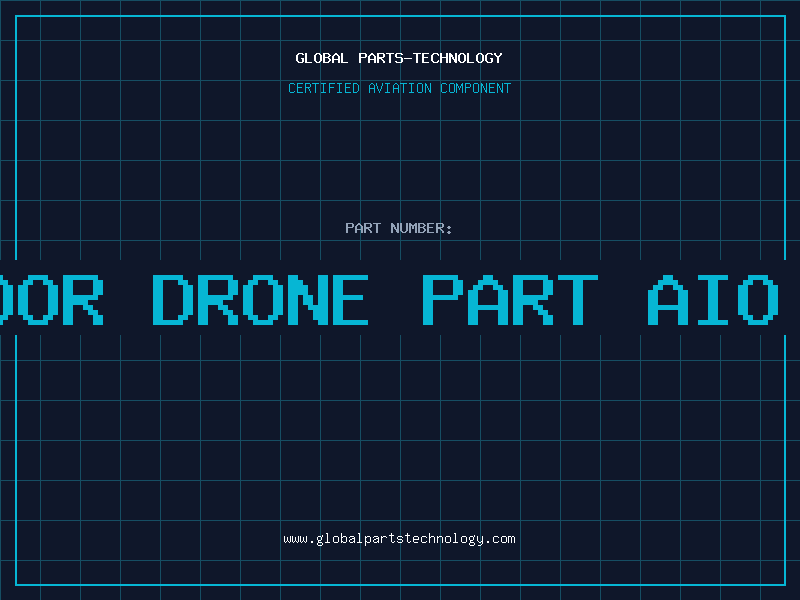Image resolution: width=800 pixels, height=600 pixels.
Task: Click the cut-off word ending in OR in the banner
Action: coord(52,299)
